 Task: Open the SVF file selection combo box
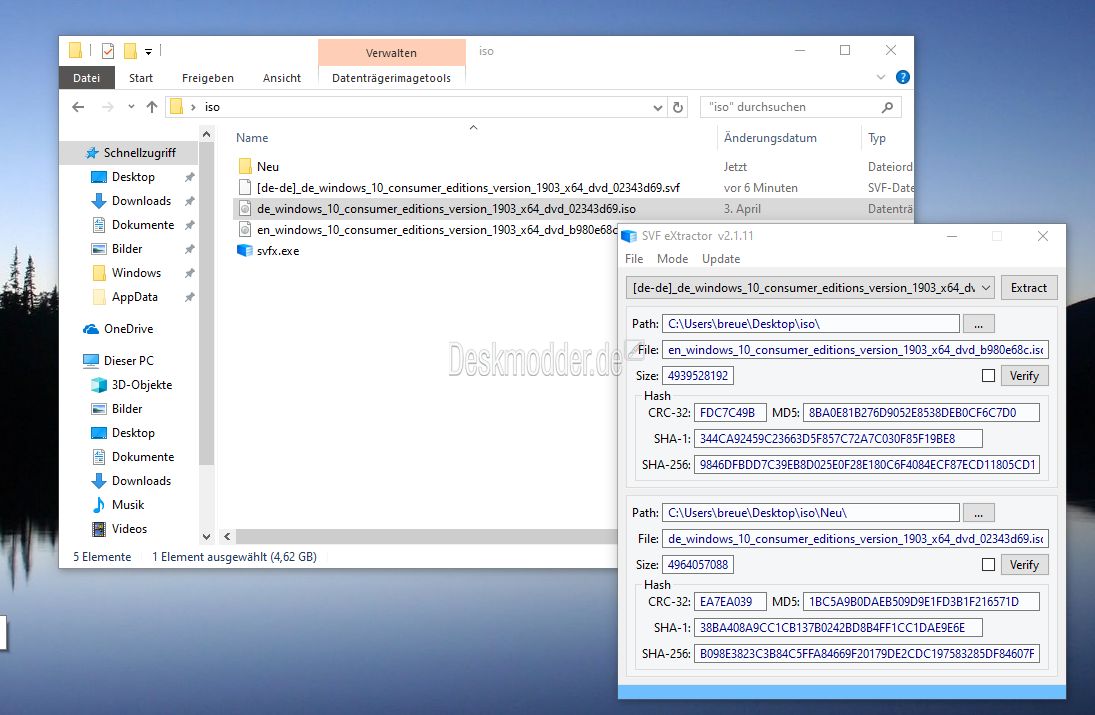coord(810,288)
